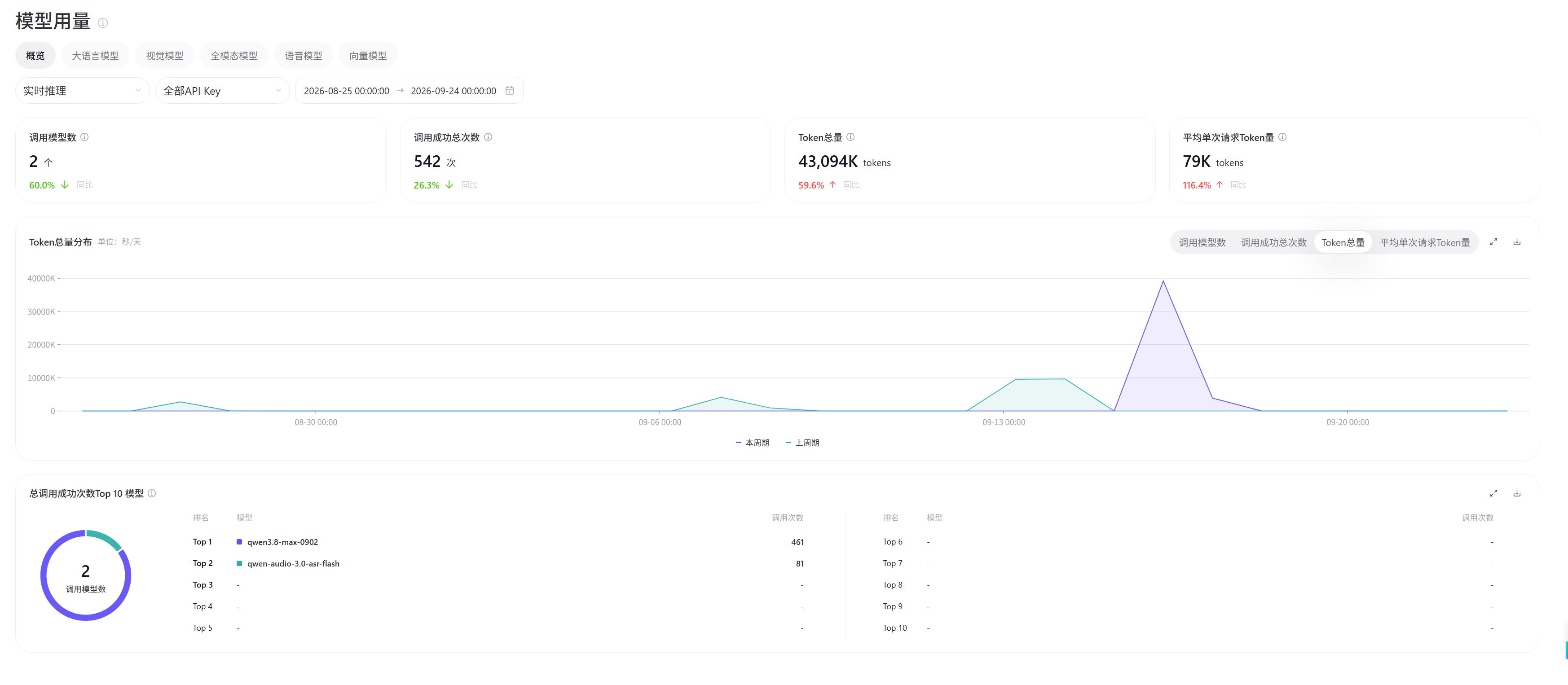Show 调用成功总次数 in chart

1273,242
